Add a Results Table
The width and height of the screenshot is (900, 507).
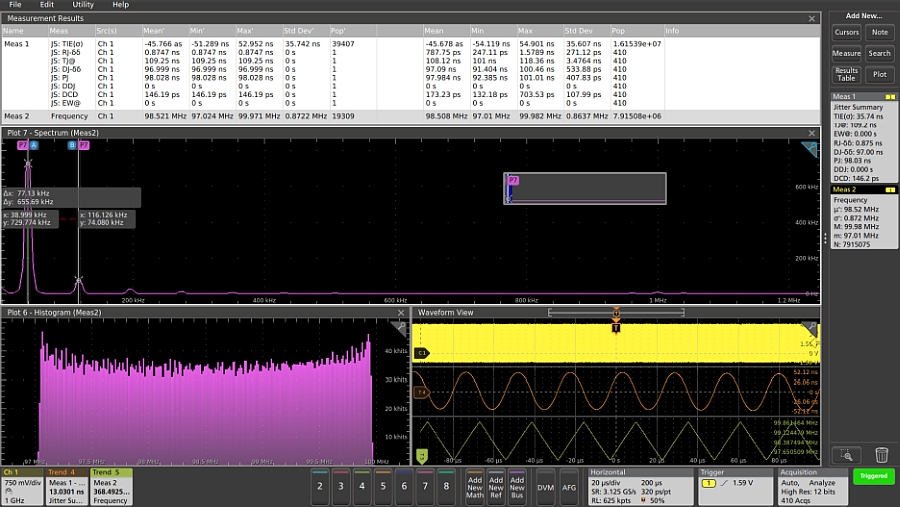coord(846,74)
